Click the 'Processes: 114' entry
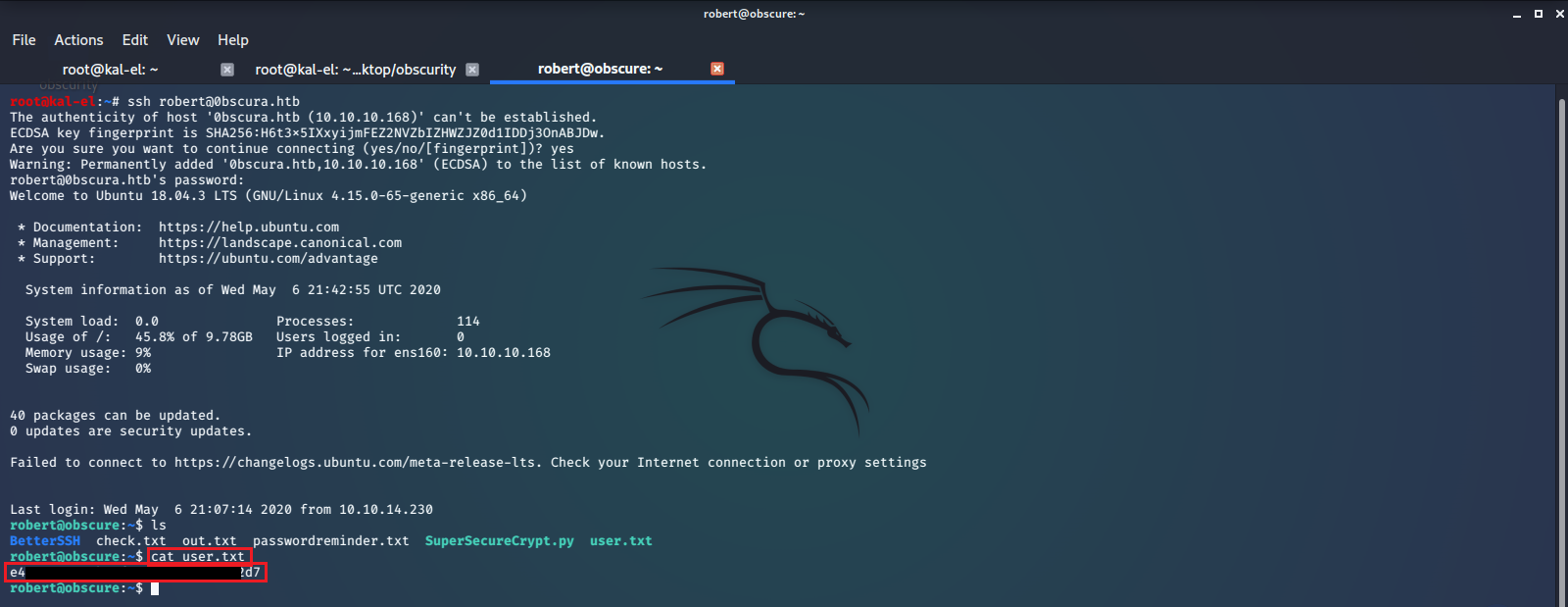The height and width of the screenshot is (607, 1568). (x=378, y=322)
